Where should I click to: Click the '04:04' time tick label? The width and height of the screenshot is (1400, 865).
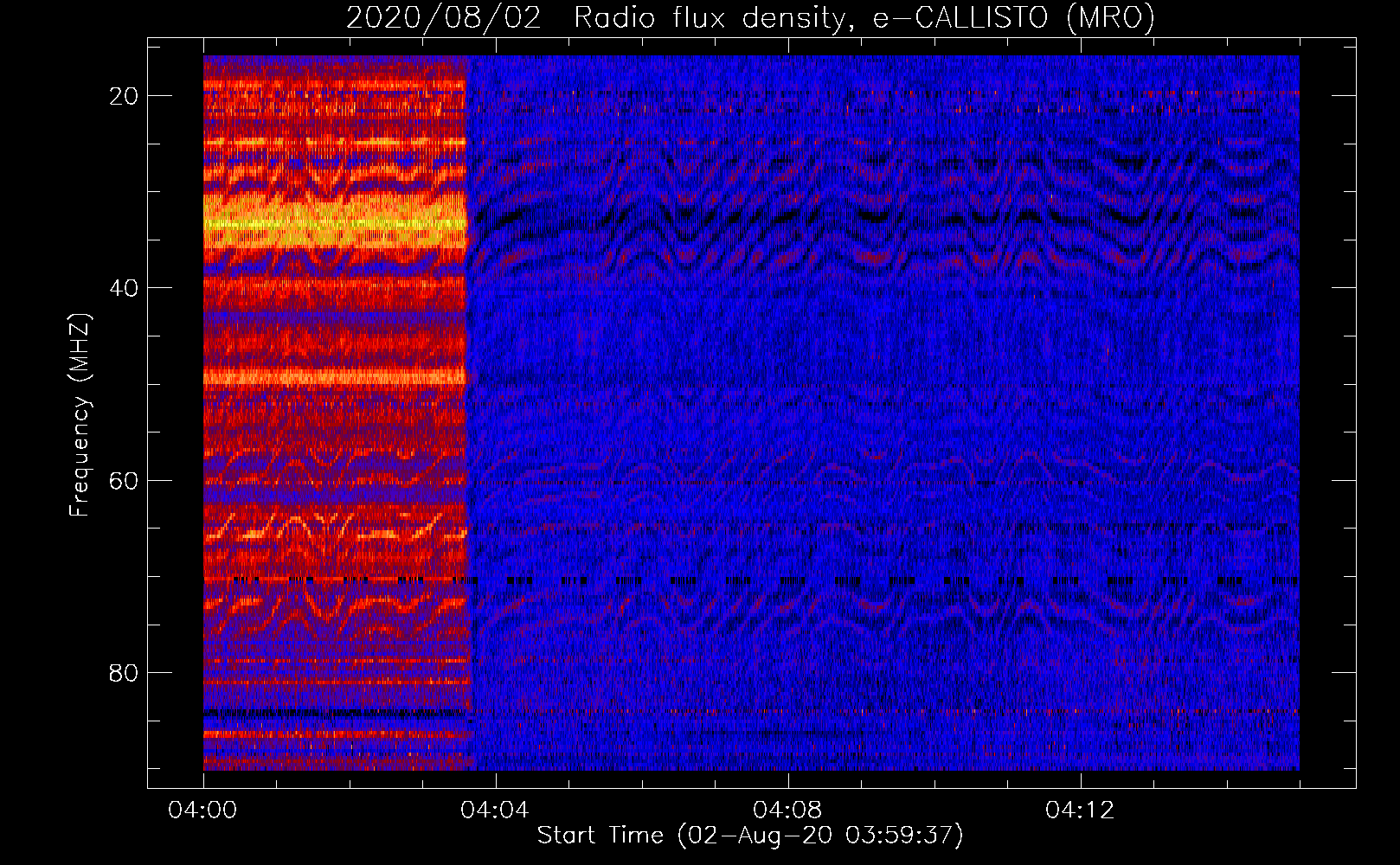(x=495, y=811)
